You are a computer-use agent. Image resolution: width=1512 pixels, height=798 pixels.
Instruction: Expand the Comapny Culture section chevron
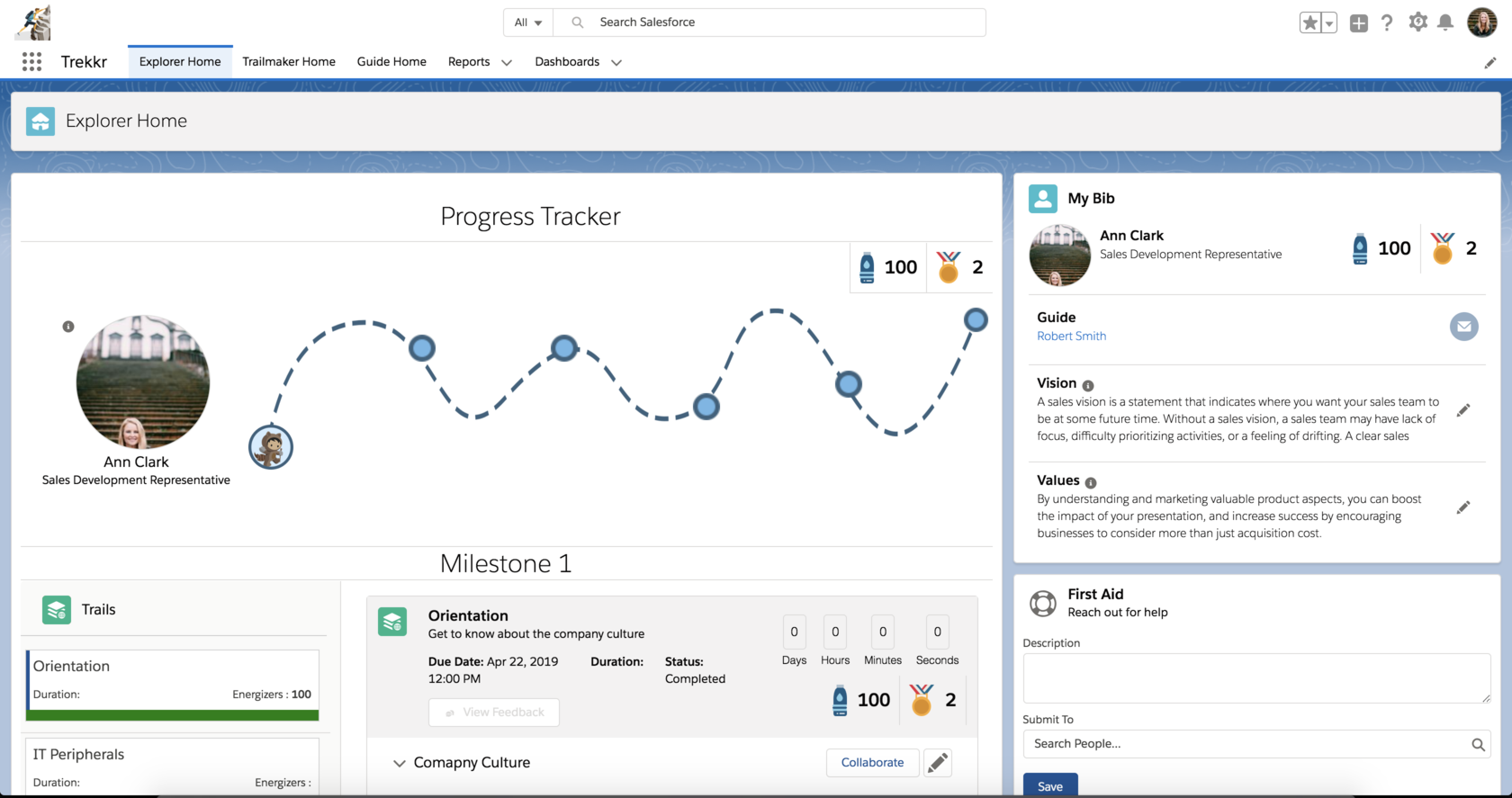point(399,763)
